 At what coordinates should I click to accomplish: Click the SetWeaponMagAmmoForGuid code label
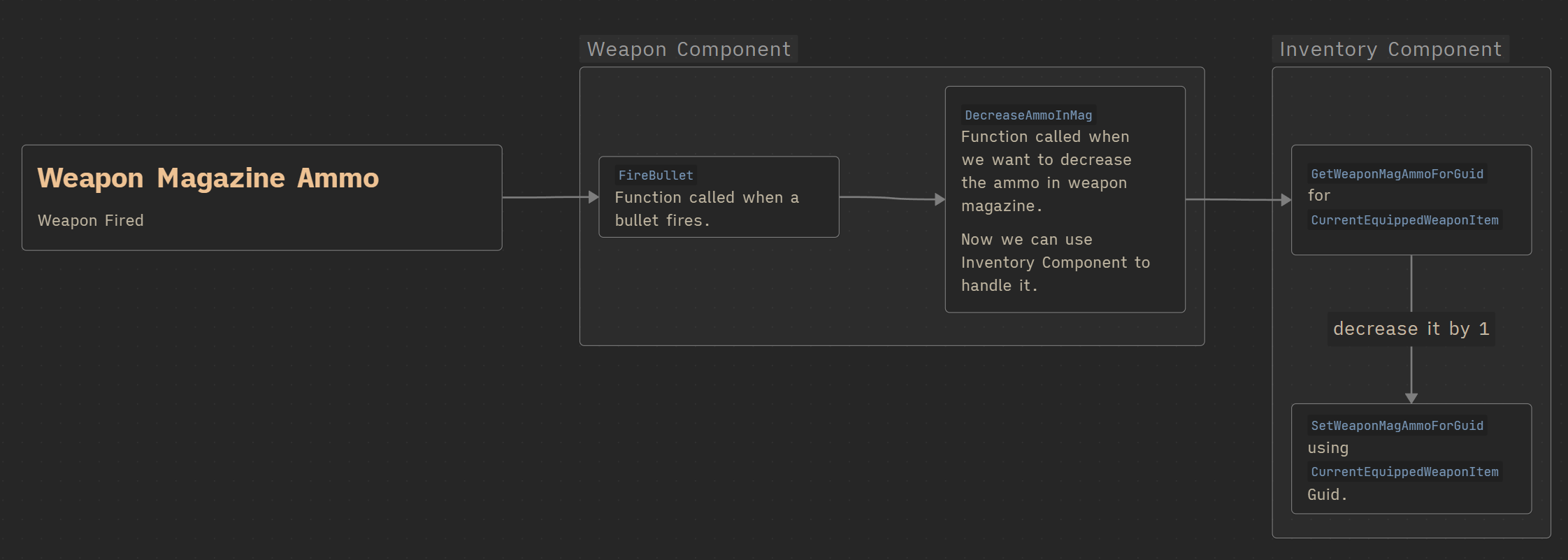point(1397,426)
